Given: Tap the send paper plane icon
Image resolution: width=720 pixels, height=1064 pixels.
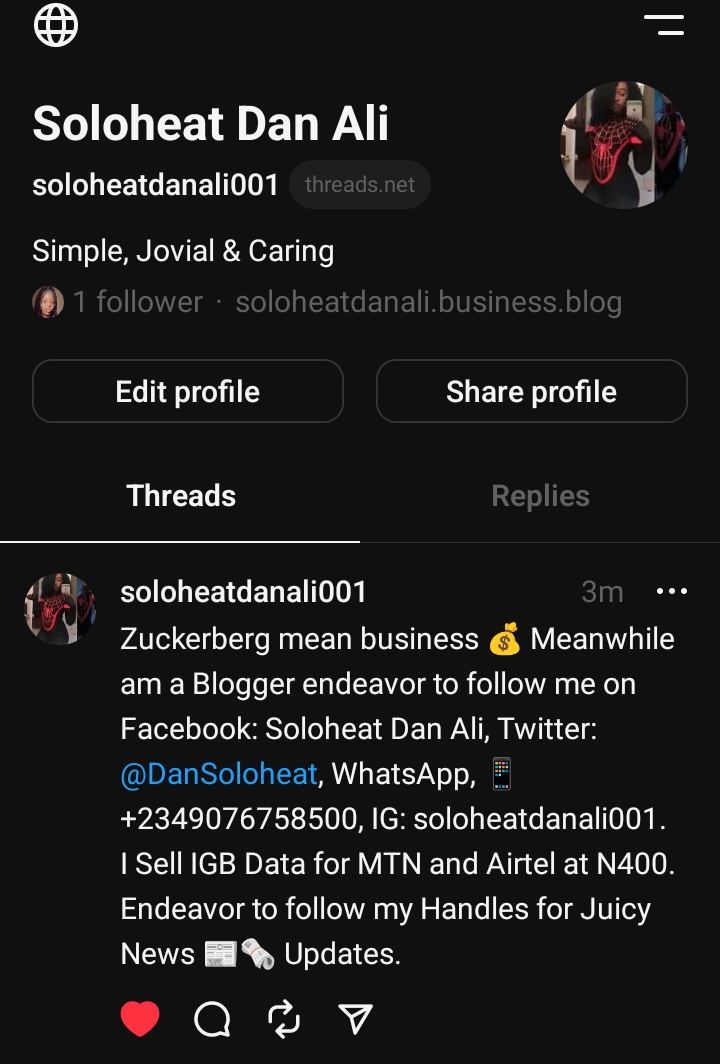Looking at the screenshot, I should pos(356,1019).
